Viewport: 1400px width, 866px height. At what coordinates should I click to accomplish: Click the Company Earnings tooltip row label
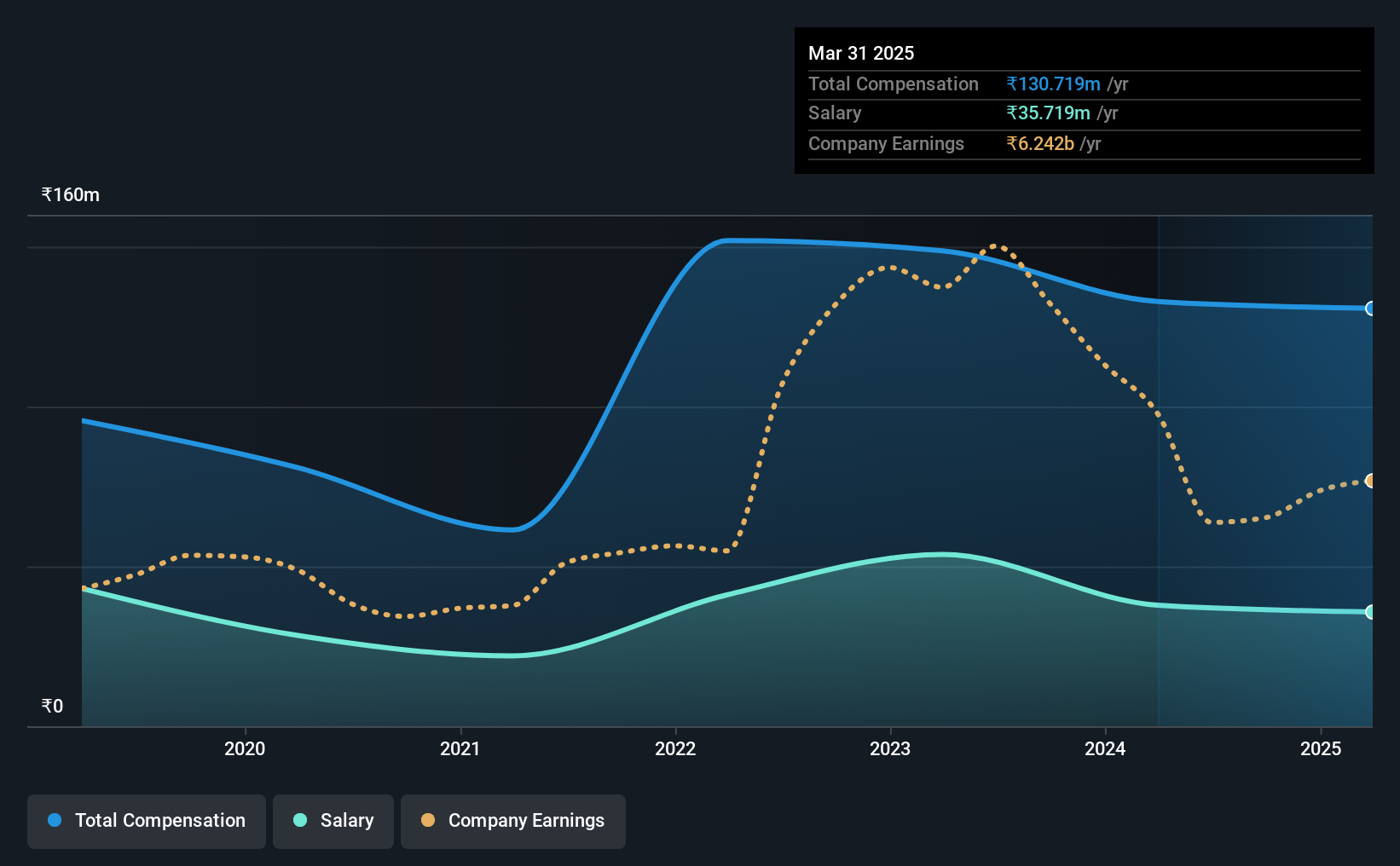[x=886, y=143]
